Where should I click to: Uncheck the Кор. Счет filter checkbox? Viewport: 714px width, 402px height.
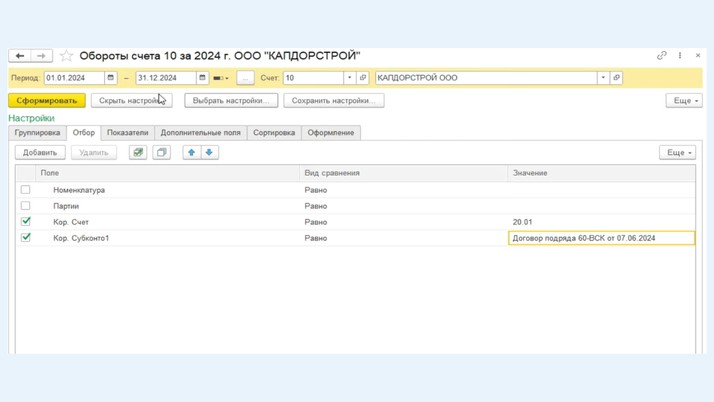pyautogui.click(x=26, y=222)
